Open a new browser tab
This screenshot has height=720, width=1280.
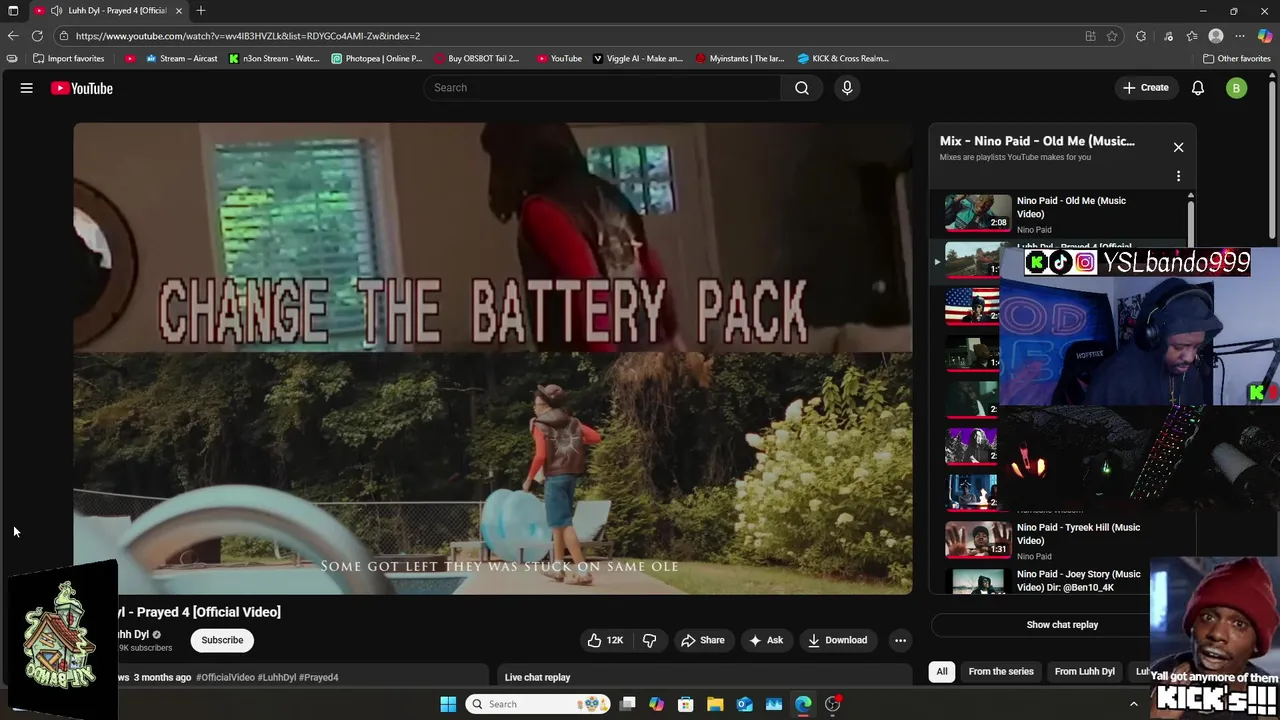click(x=201, y=10)
